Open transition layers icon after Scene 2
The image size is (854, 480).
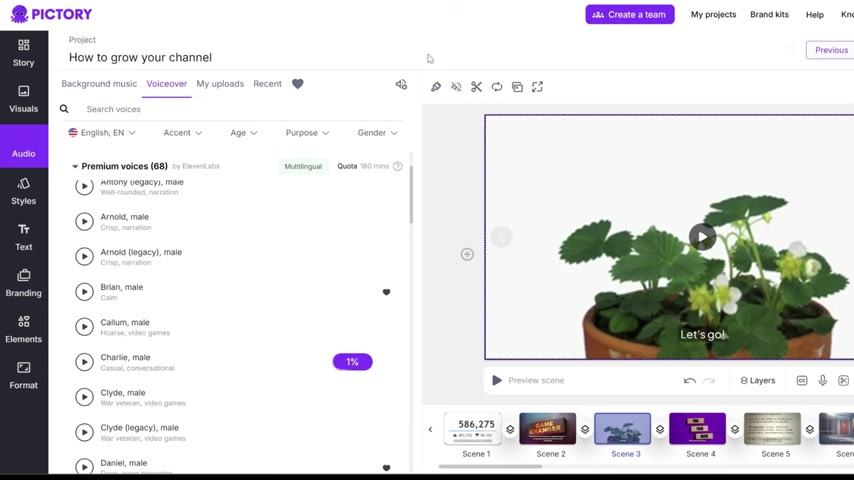point(585,429)
